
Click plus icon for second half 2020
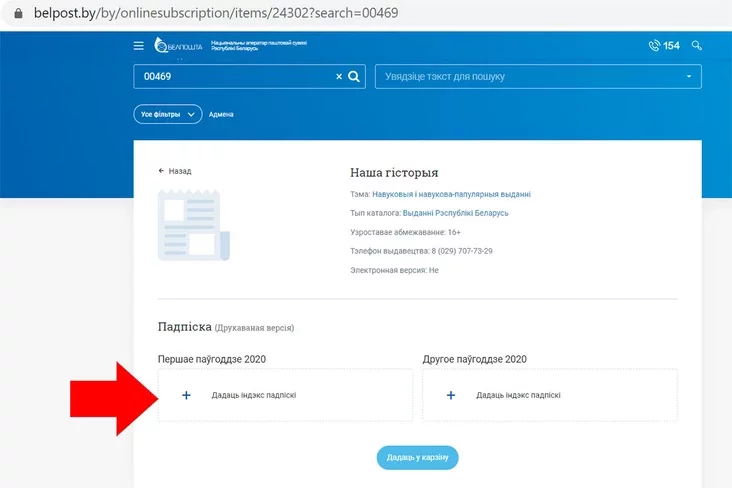[450, 395]
